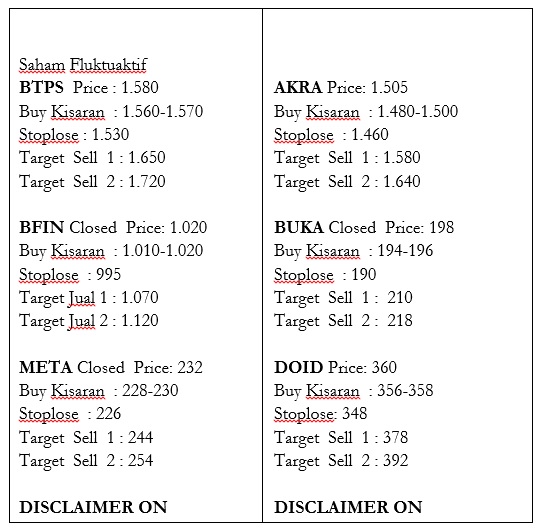
Task: Click BTPS Stoplose value 1.530
Action: [x=111, y=135]
